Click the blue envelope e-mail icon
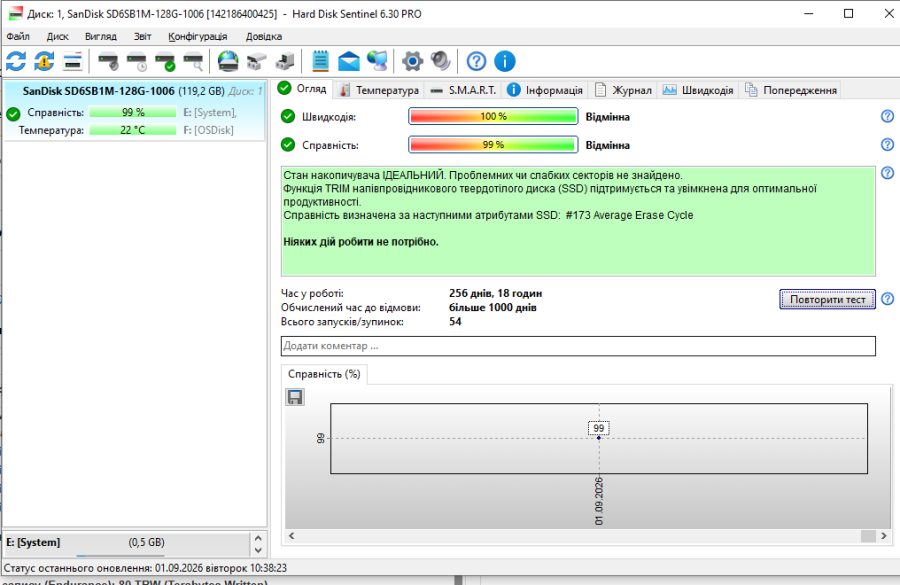This screenshot has height=585, width=900. point(348,61)
